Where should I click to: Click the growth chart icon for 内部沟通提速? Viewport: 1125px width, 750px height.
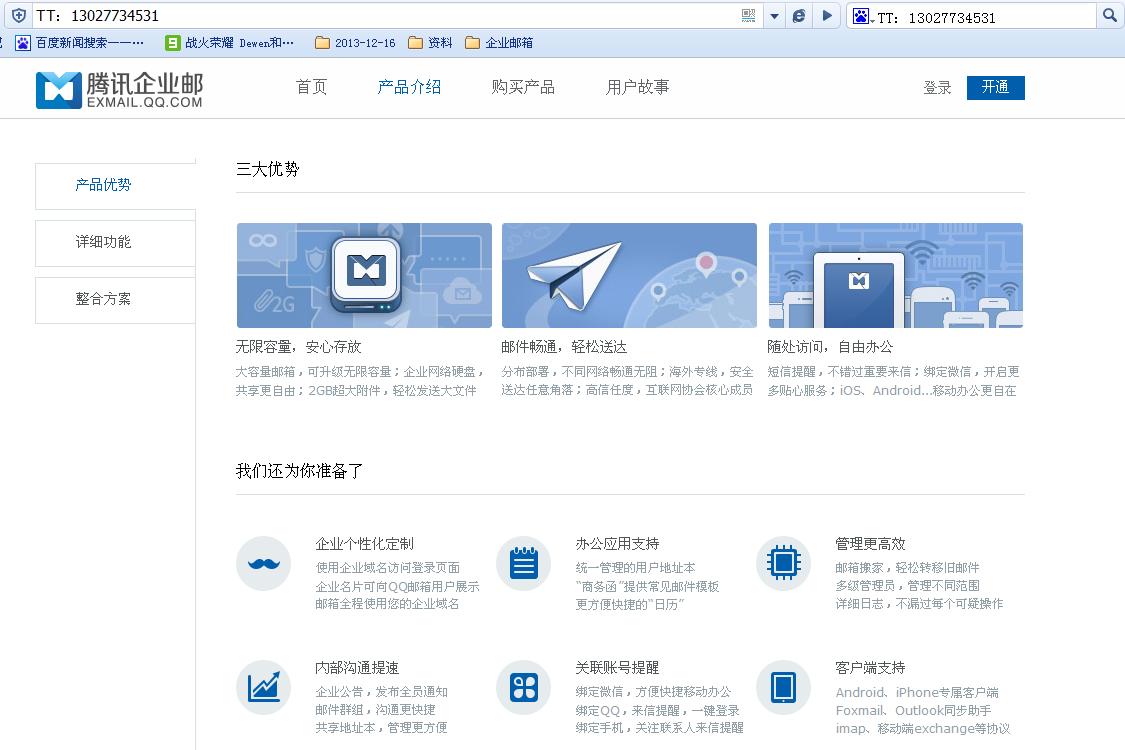[263, 688]
